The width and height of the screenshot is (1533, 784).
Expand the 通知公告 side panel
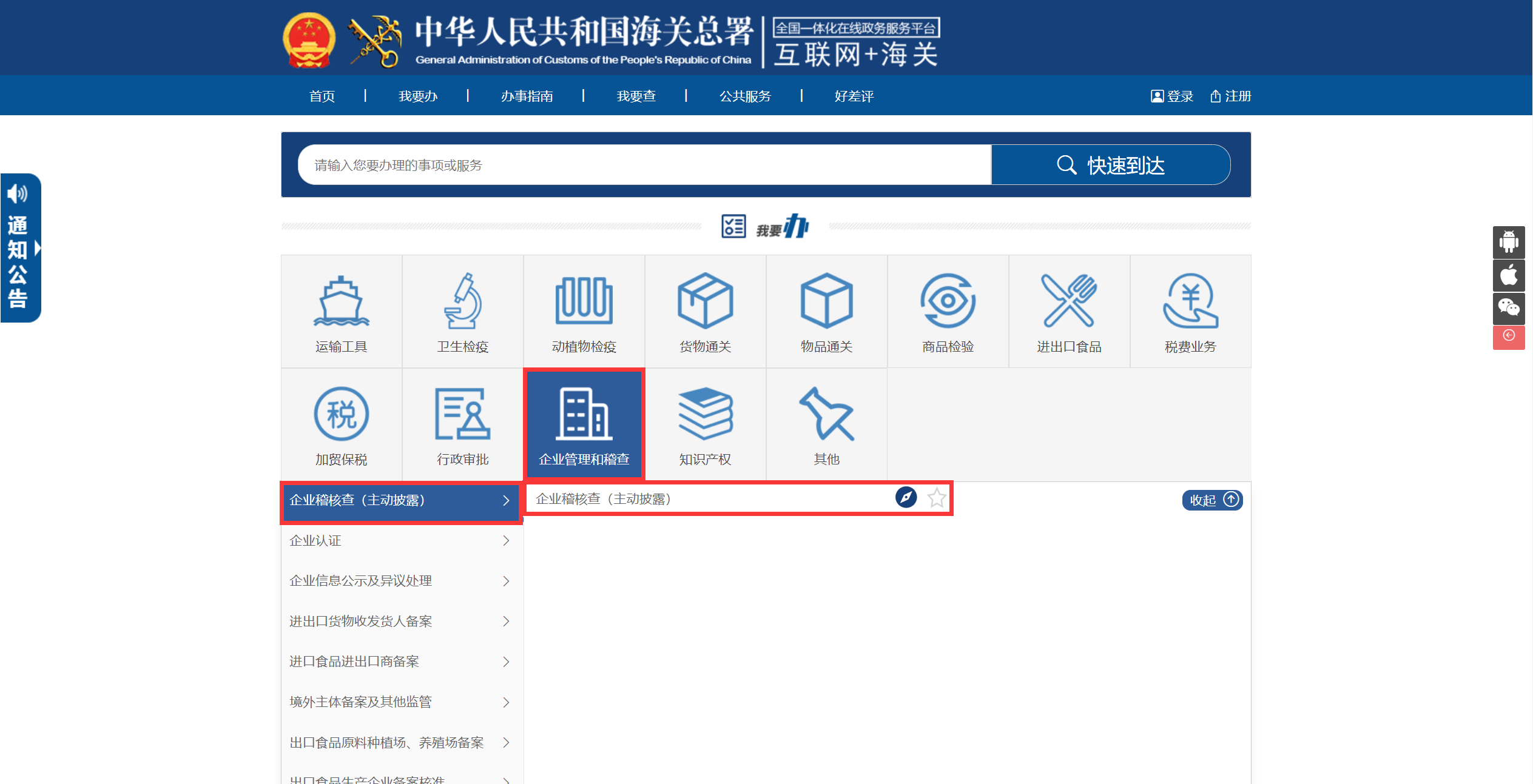(x=21, y=248)
